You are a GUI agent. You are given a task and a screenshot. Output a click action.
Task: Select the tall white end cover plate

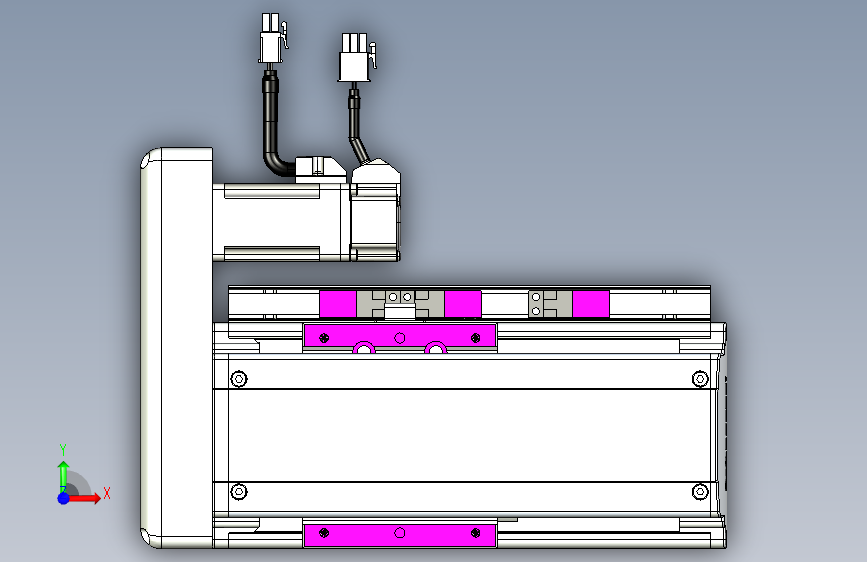click(177, 348)
